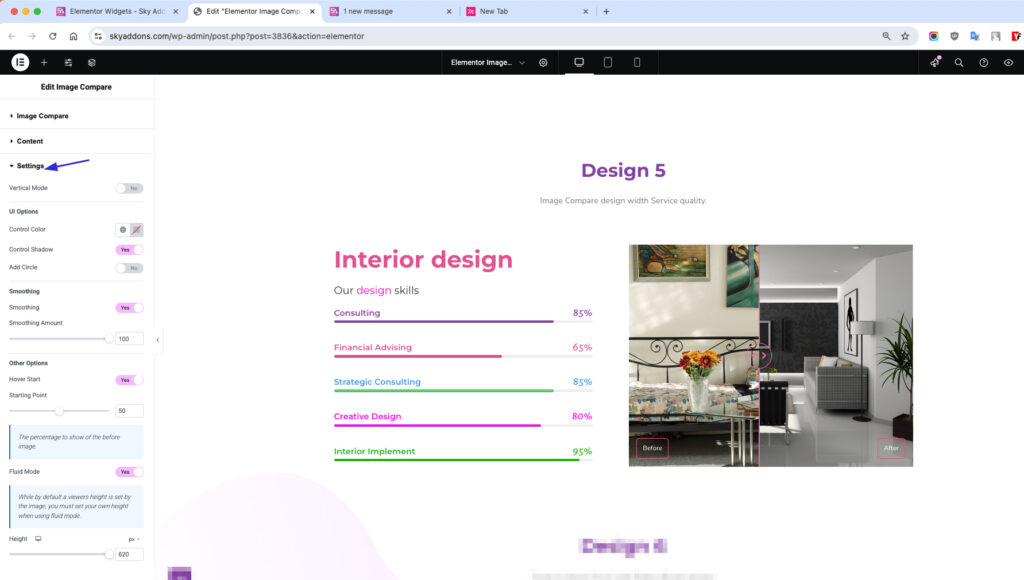
Task: Open the help question mark icon
Action: [x=984, y=63]
